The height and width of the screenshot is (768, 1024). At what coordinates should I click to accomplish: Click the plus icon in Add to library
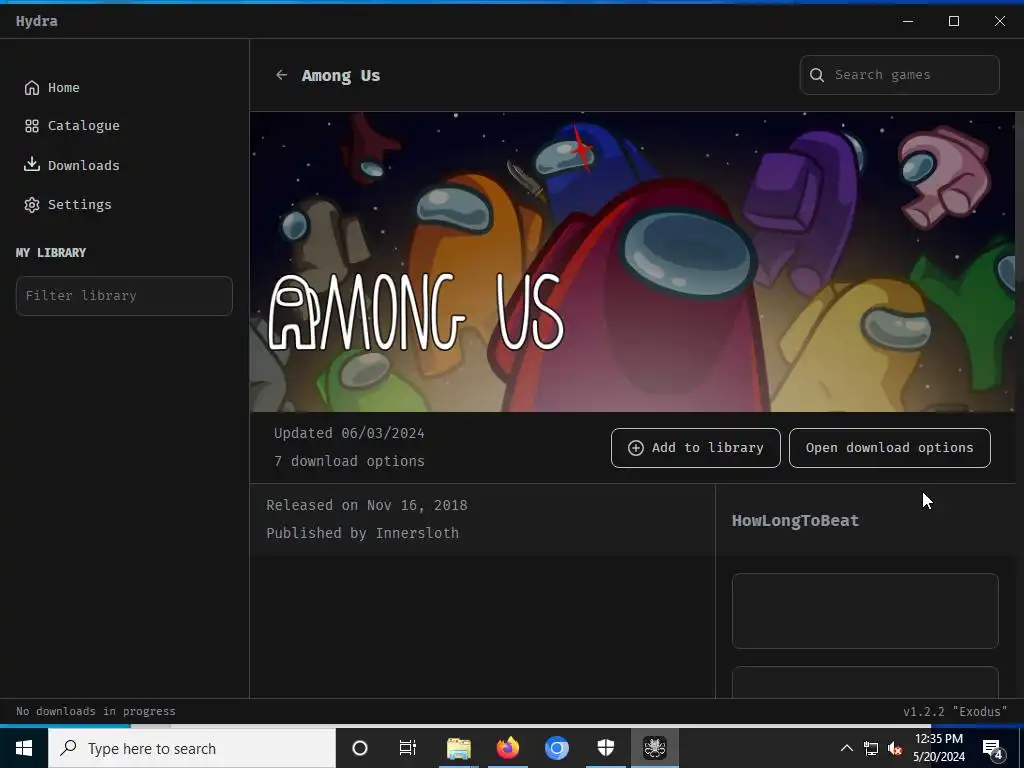coord(635,448)
